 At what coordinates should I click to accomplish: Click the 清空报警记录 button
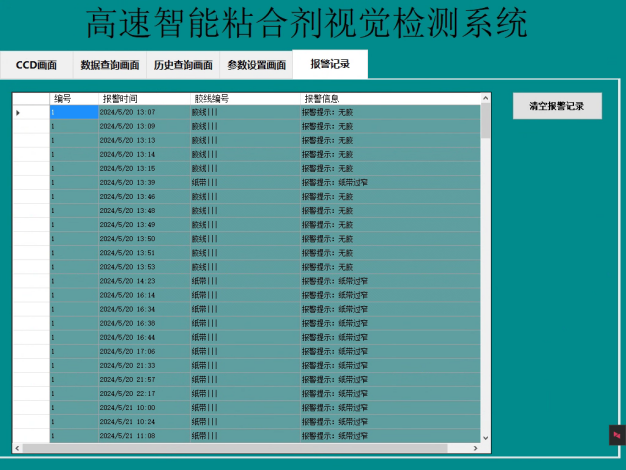(x=557, y=106)
